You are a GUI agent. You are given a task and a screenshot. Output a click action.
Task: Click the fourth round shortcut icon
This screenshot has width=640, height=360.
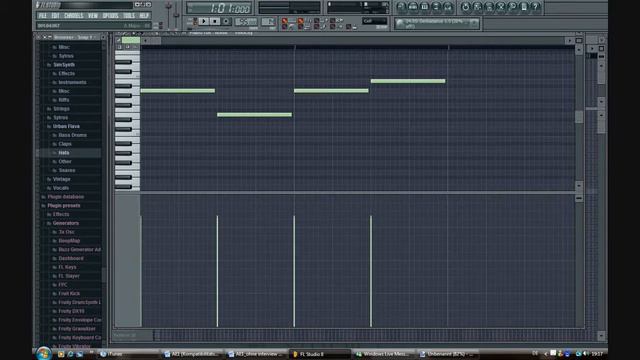click(436, 7)
